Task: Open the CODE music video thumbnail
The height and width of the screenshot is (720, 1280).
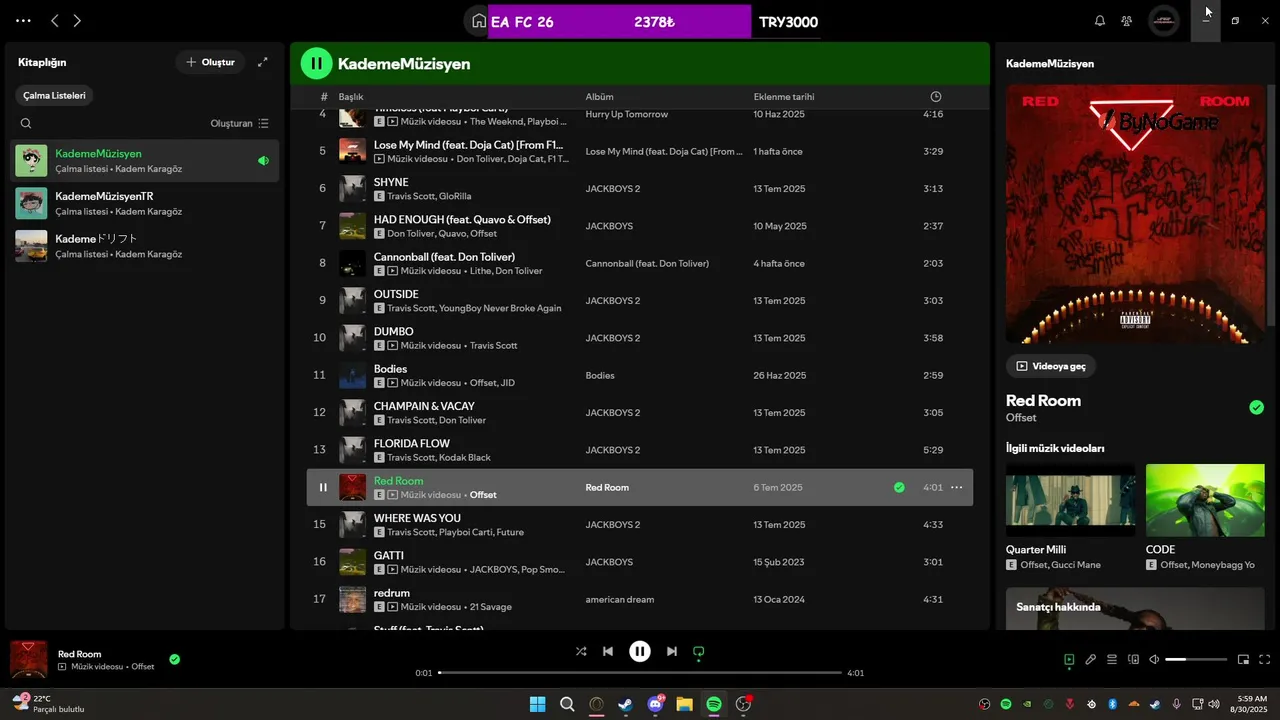Action: pyautogui.click(x=1205, y=500)
